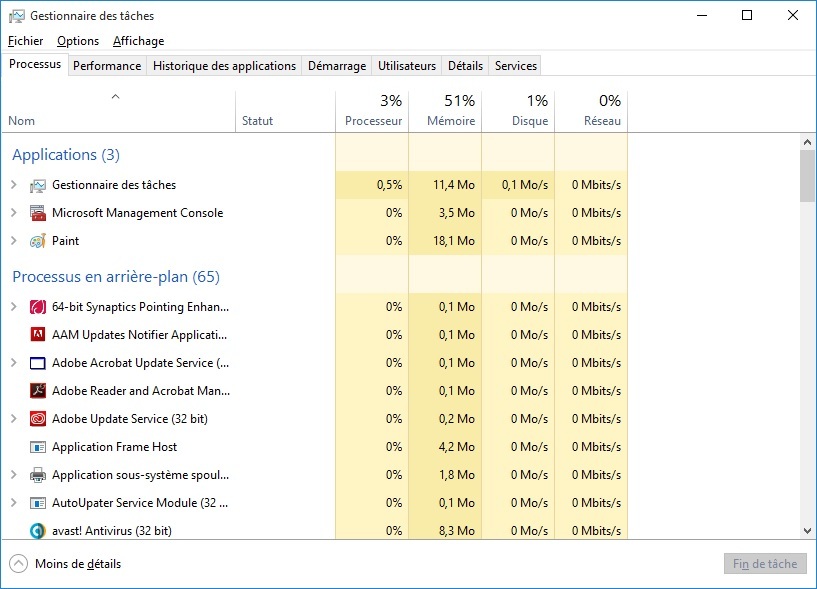Expand Application sous-système spouleur row
This screenshot has width=817, height=589.
click(x=14, y=474)
